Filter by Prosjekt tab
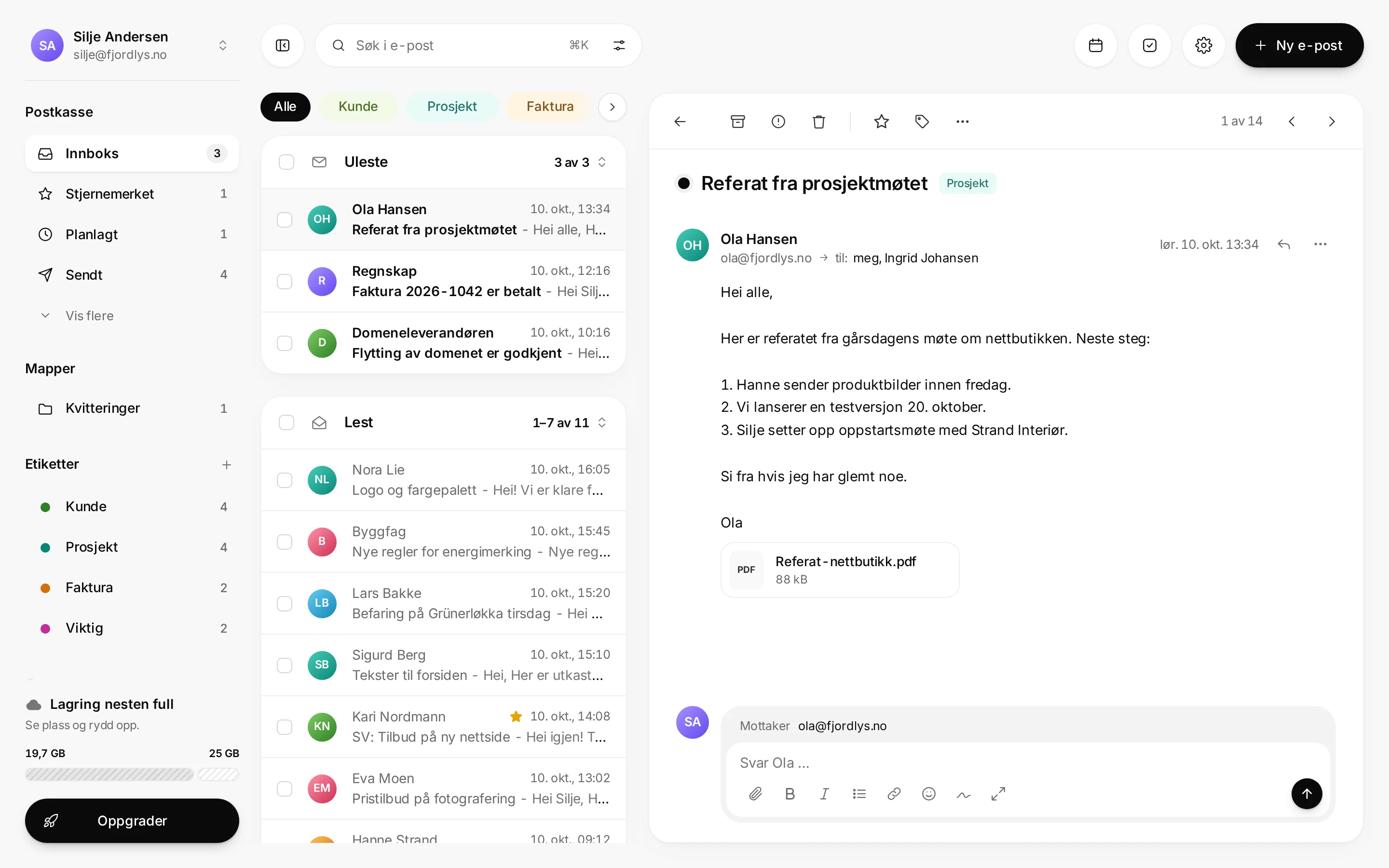1389x868 pixels. tap(452, 107)
